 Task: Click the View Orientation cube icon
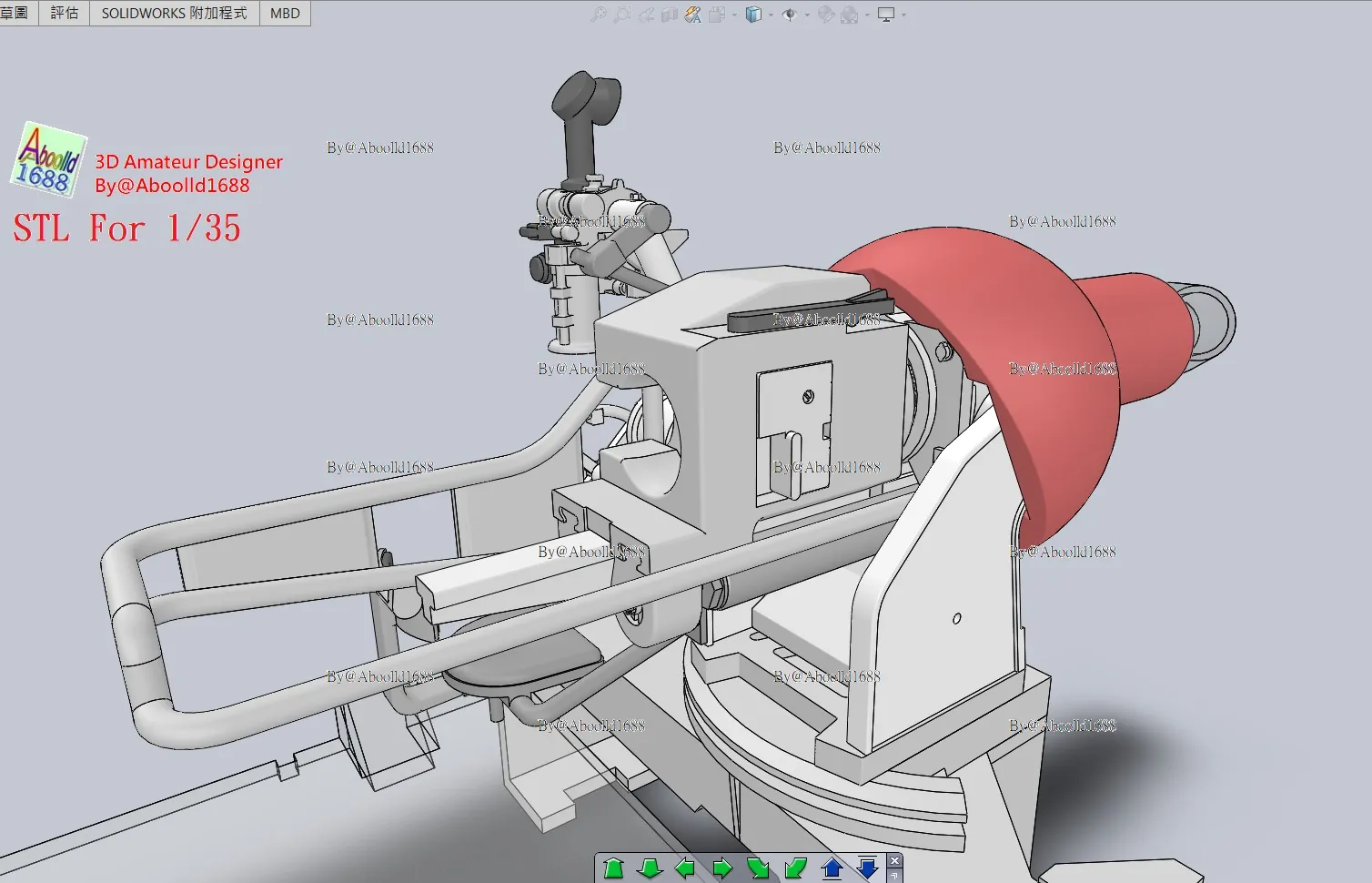point(717,15)
